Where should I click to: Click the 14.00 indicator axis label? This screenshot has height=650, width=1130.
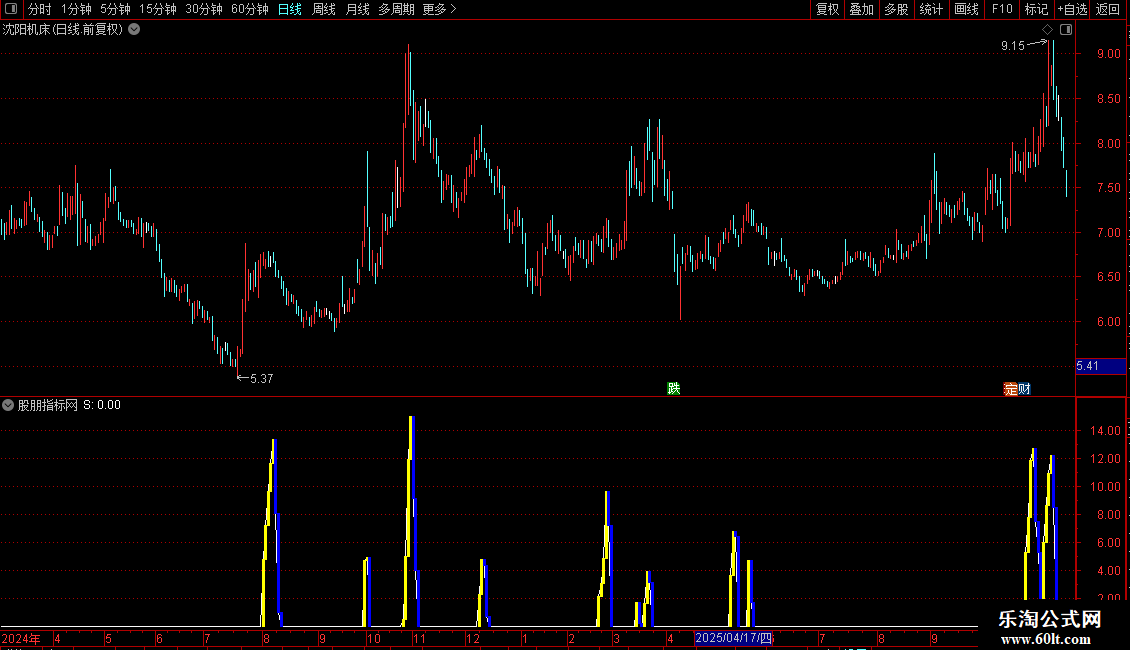pos(1105,431)
